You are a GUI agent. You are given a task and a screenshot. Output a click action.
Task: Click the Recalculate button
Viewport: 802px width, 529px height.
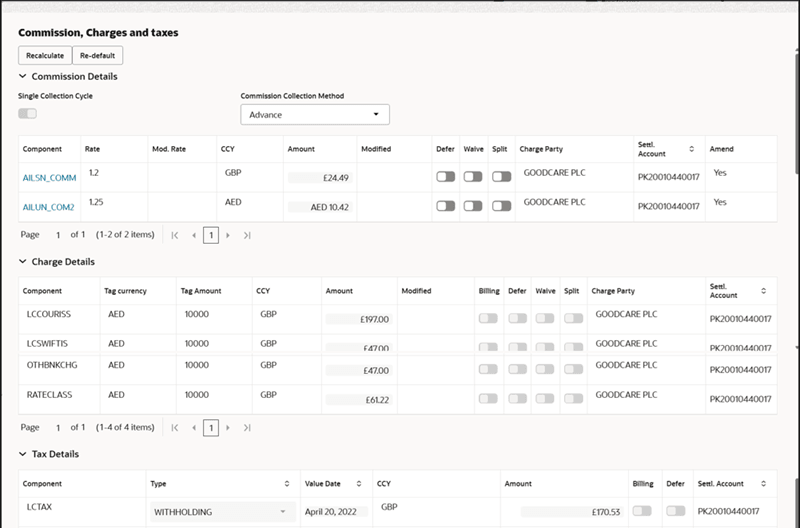pos(45,55)
